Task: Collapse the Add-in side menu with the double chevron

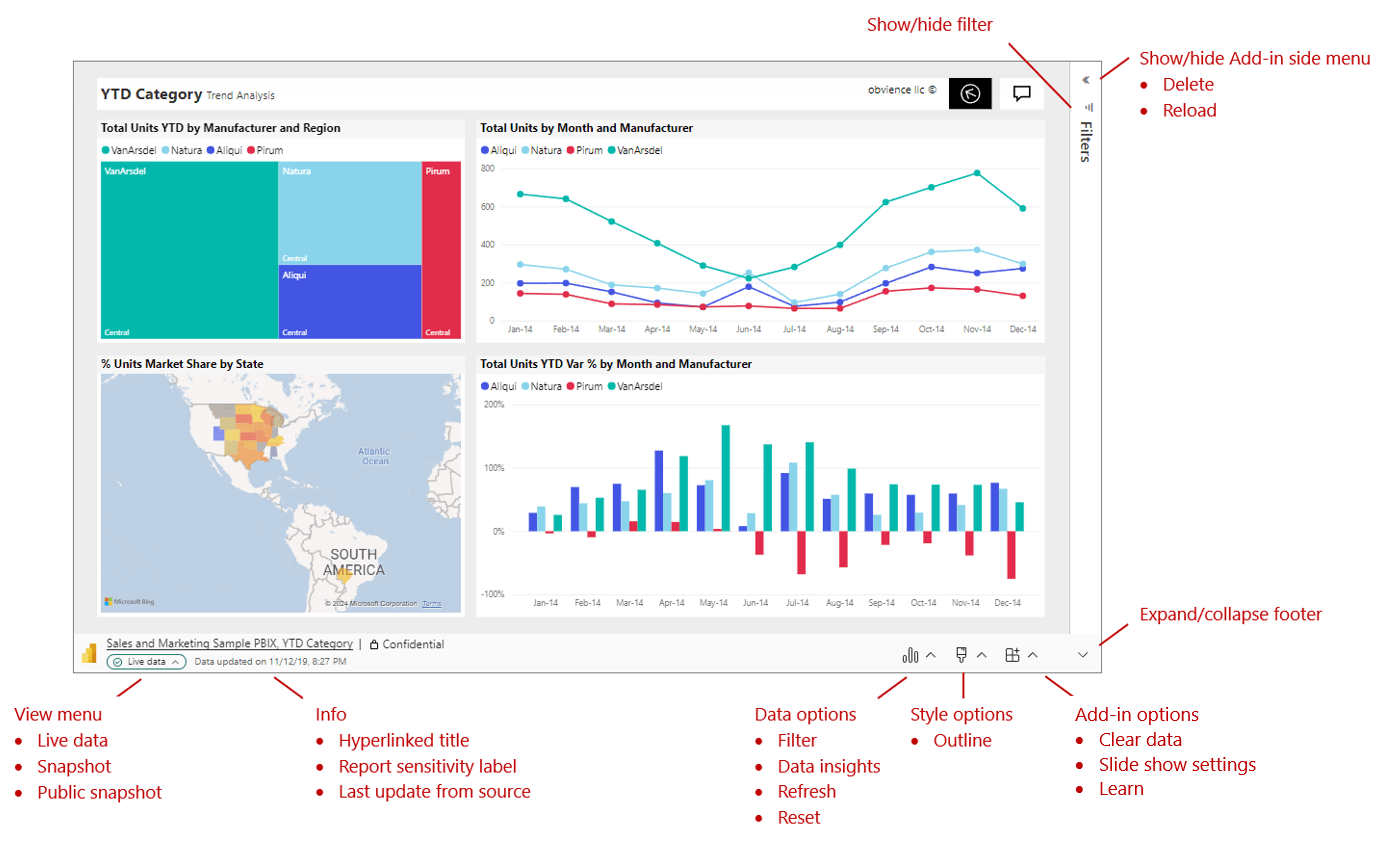Action: [x=1086, y=79]
